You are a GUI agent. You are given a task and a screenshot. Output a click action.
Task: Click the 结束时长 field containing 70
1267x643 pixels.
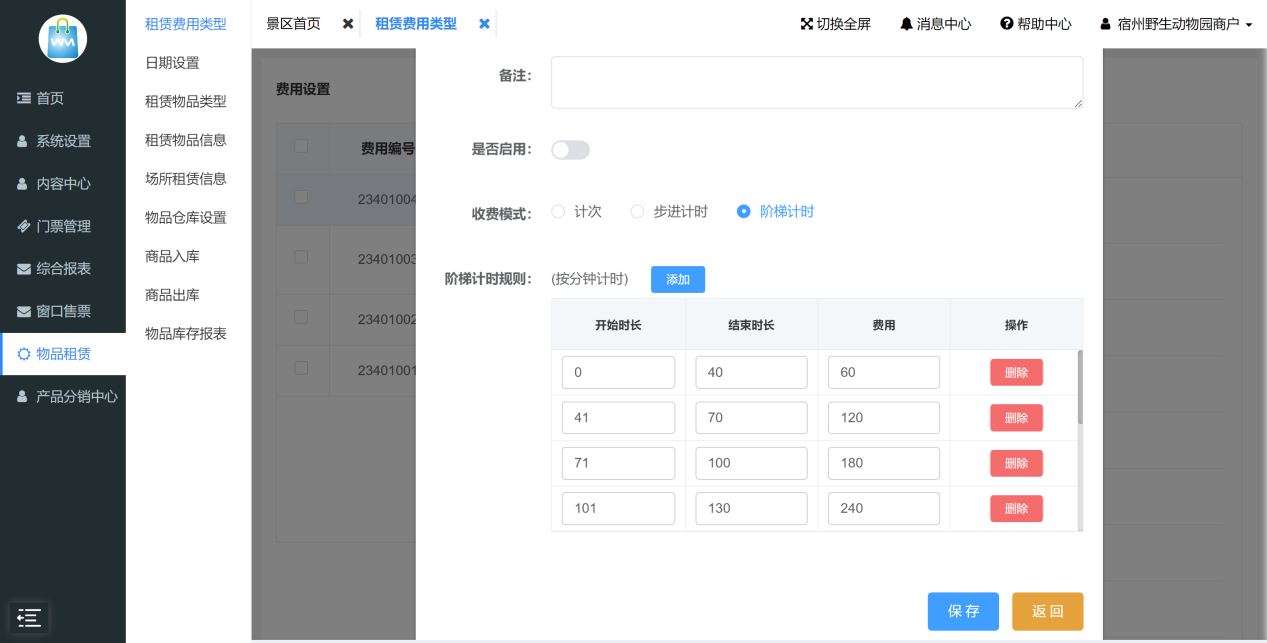[x=751, y=418]
